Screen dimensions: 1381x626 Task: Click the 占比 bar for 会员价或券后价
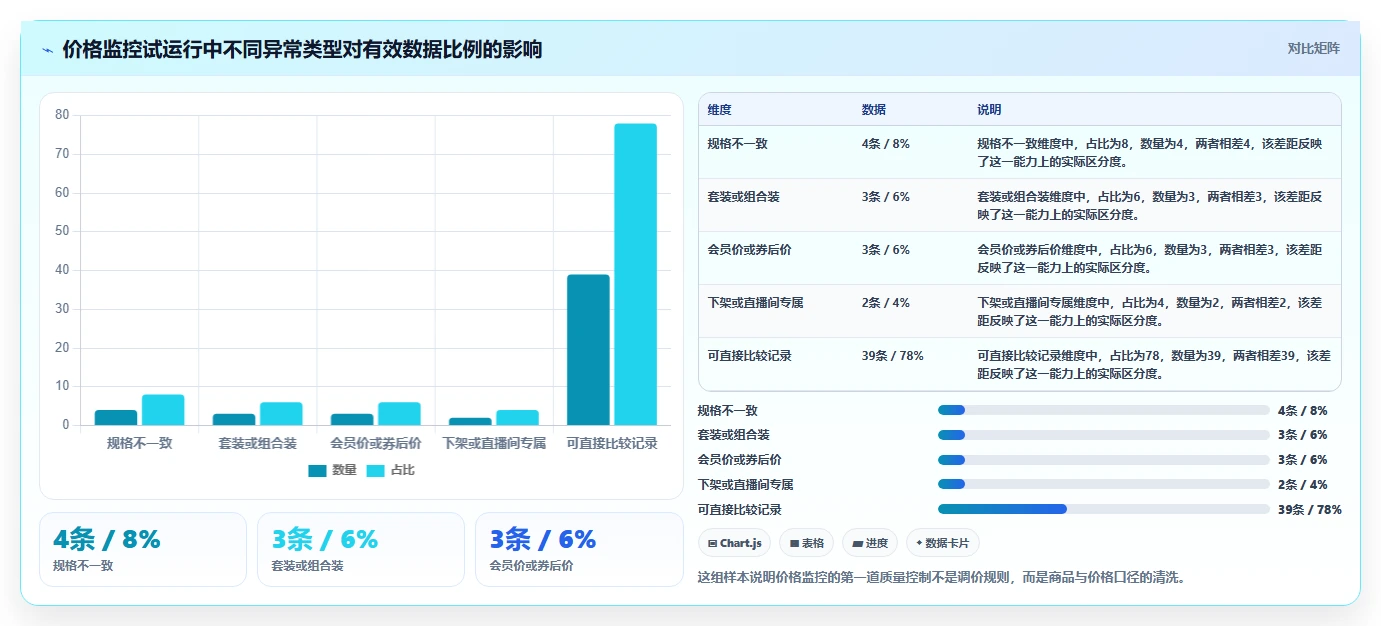[x=399, y=414]
